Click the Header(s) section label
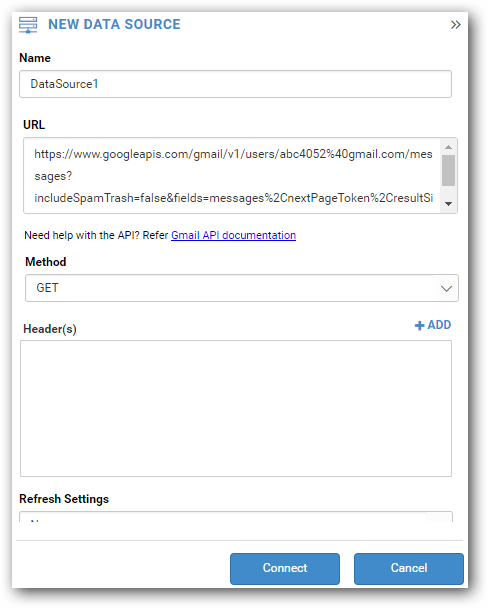Image resolution: width=488 pixels, height=608 pixels. click(x=50, y=329)
